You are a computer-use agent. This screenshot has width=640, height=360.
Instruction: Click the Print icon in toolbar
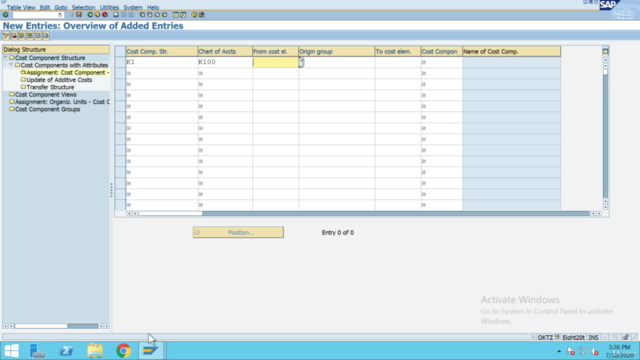click(116, 15)
